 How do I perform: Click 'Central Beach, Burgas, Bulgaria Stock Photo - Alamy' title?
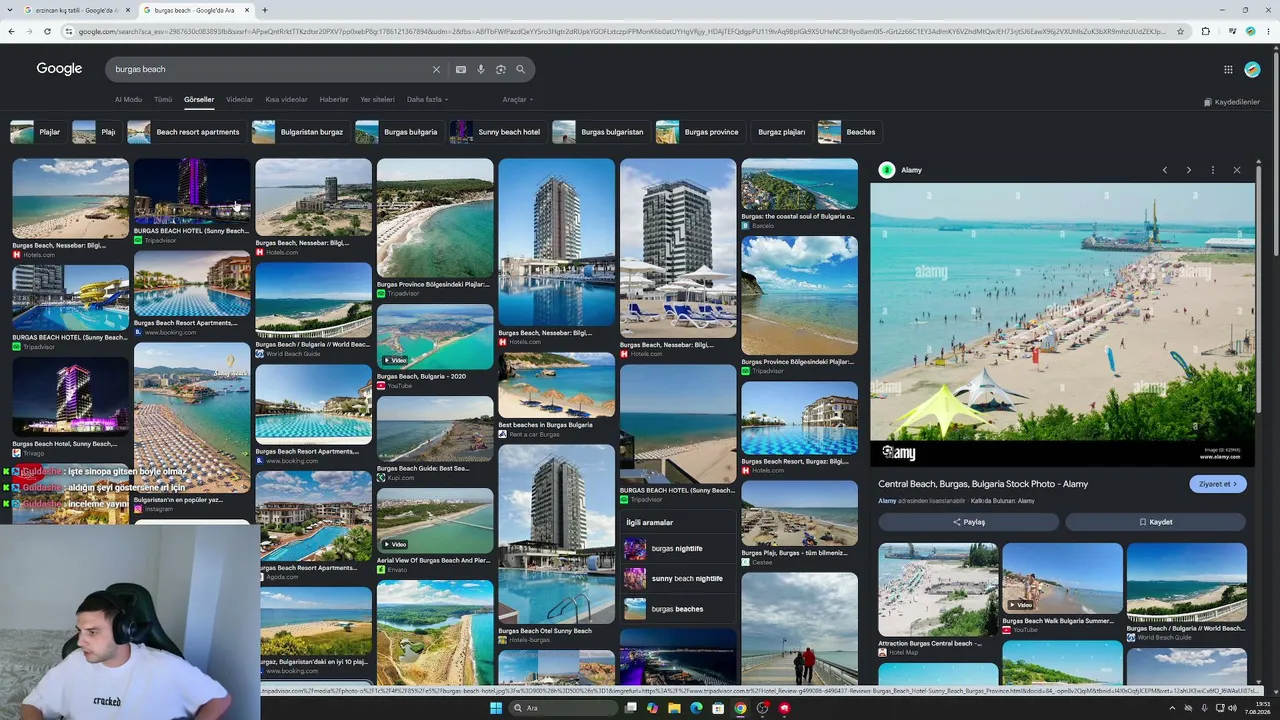pyautogui.click(x=983, y=484)
